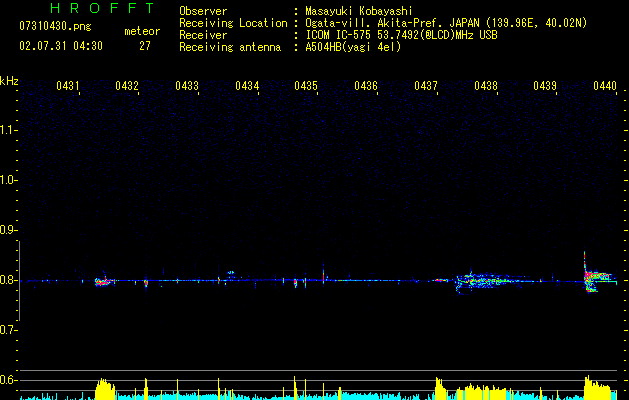
Task: Click the Receiving antenna label
Action: coord(230,47)
